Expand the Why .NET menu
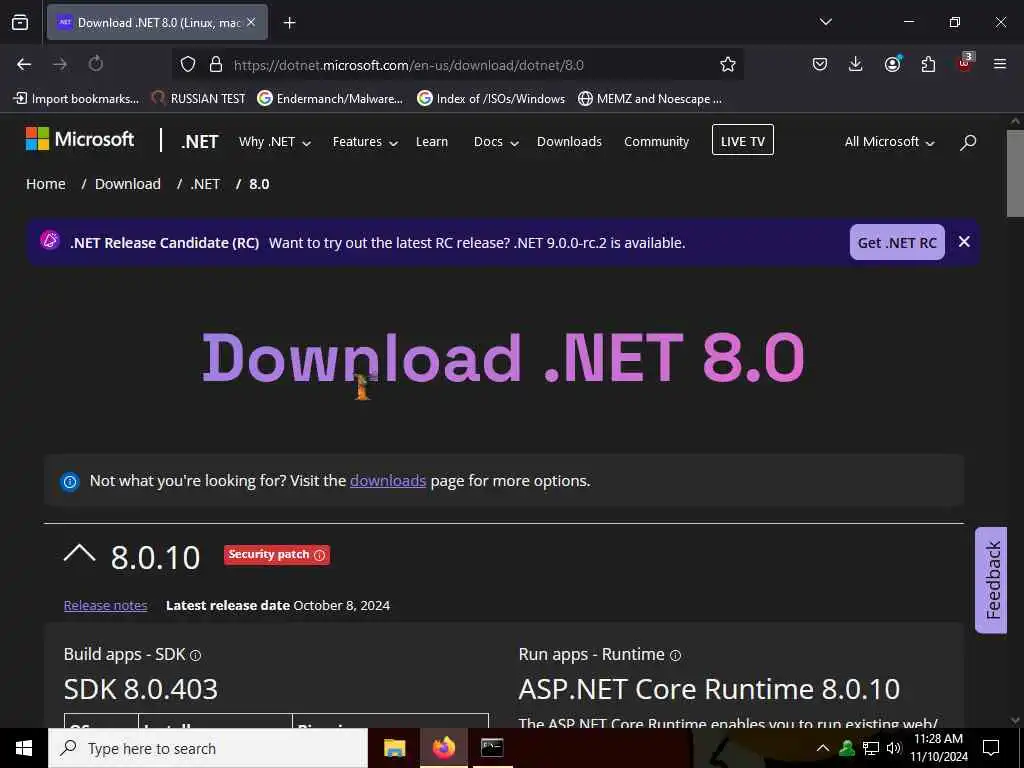The image size is (1024, 768). (274, 142)
